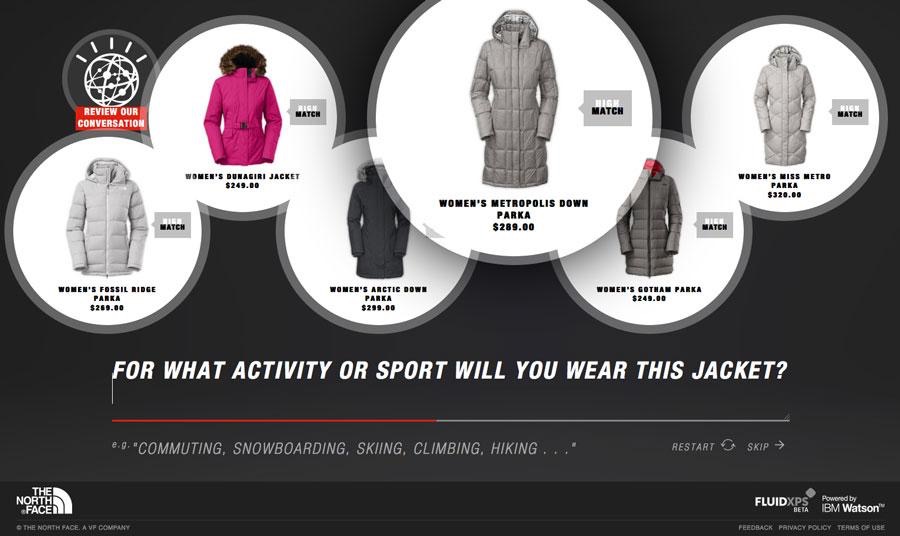Select the pink Dunagiri Jacket image

pos(242,106)
